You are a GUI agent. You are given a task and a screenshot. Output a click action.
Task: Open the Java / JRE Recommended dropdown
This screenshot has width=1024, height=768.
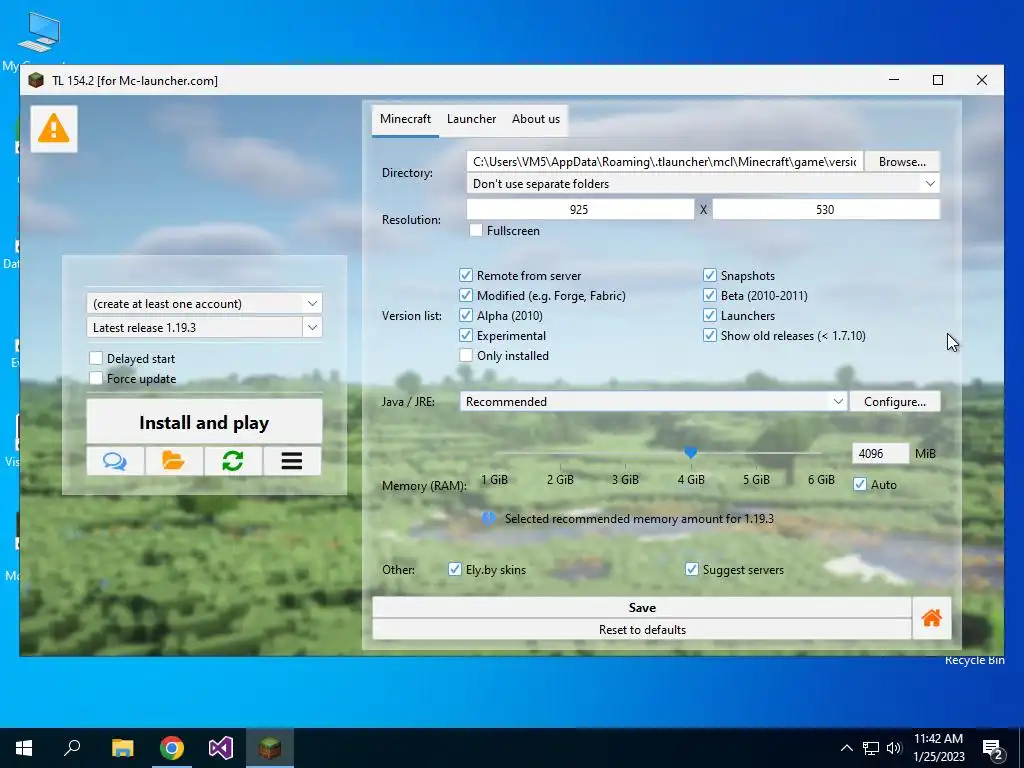(x=653, y=402)
